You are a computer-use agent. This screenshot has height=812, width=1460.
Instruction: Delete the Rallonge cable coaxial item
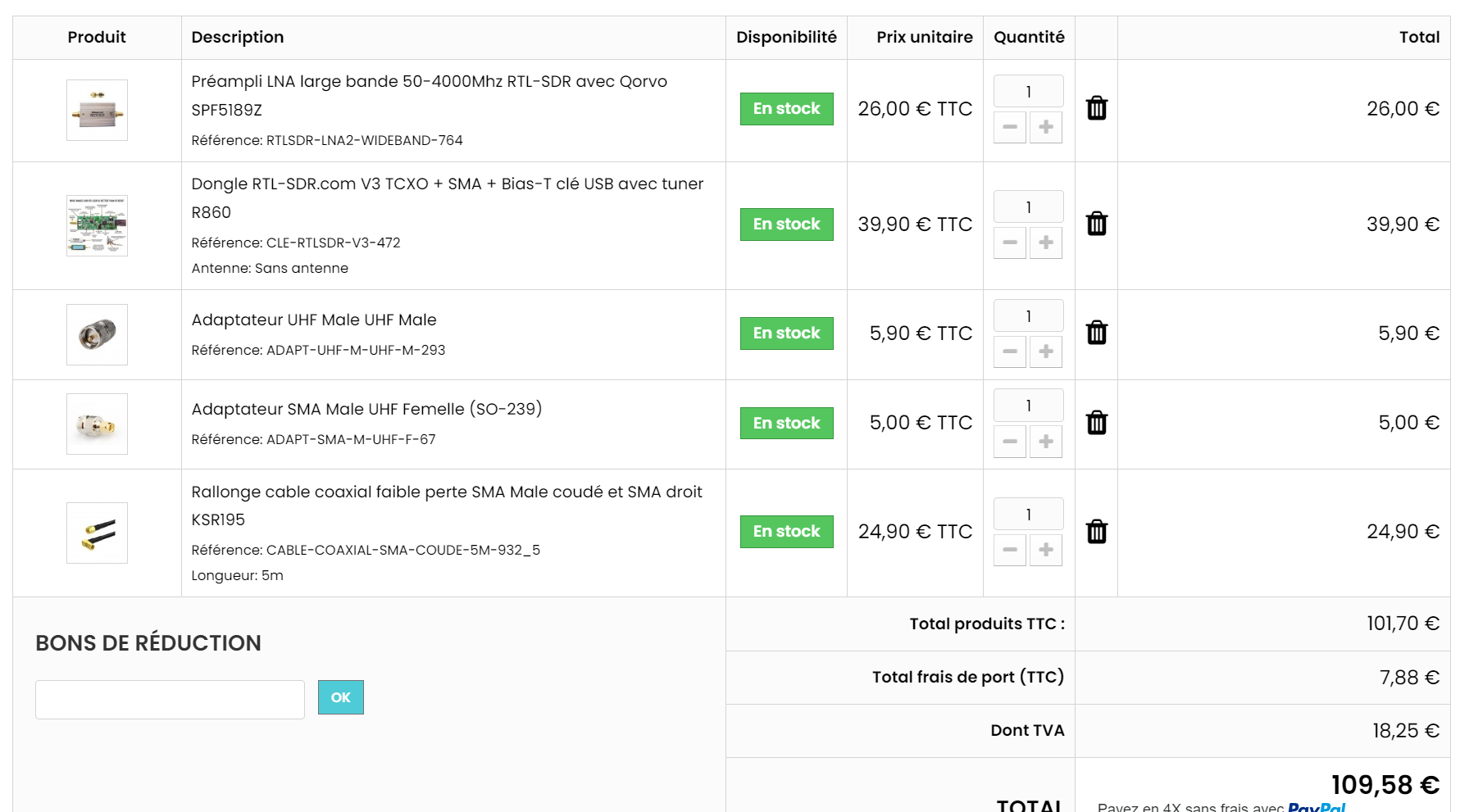[1096, 532]
